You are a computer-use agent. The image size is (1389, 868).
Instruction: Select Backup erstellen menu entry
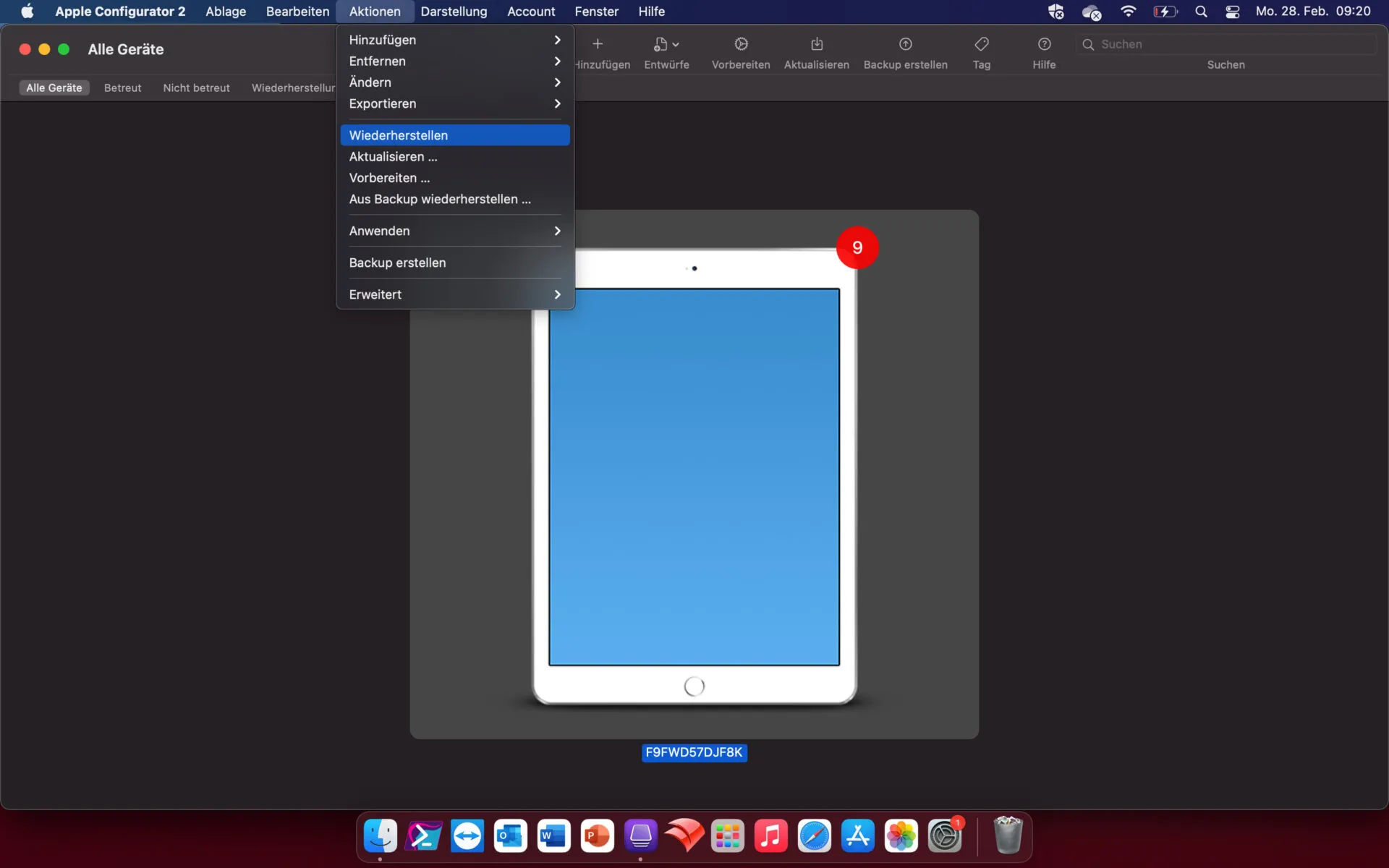[x=455, y=263]
